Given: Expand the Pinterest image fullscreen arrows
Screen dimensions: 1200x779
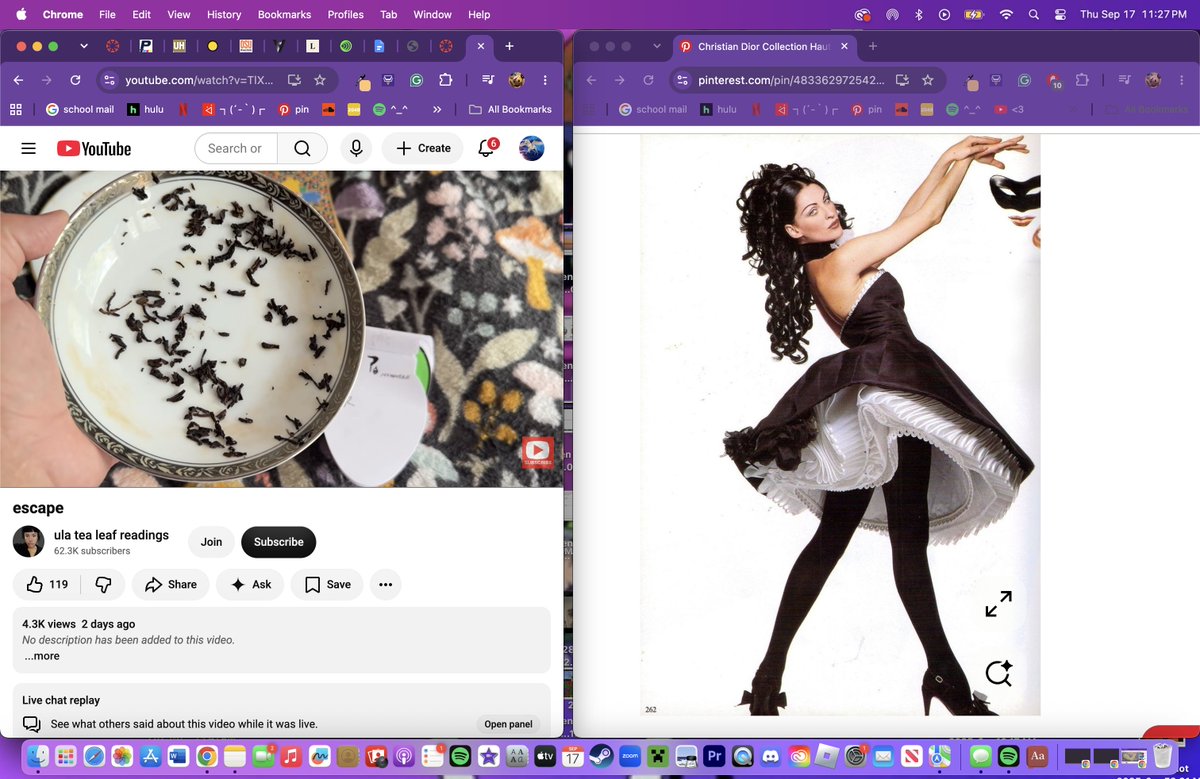Looking at the screenshot, I should [998, 604].
